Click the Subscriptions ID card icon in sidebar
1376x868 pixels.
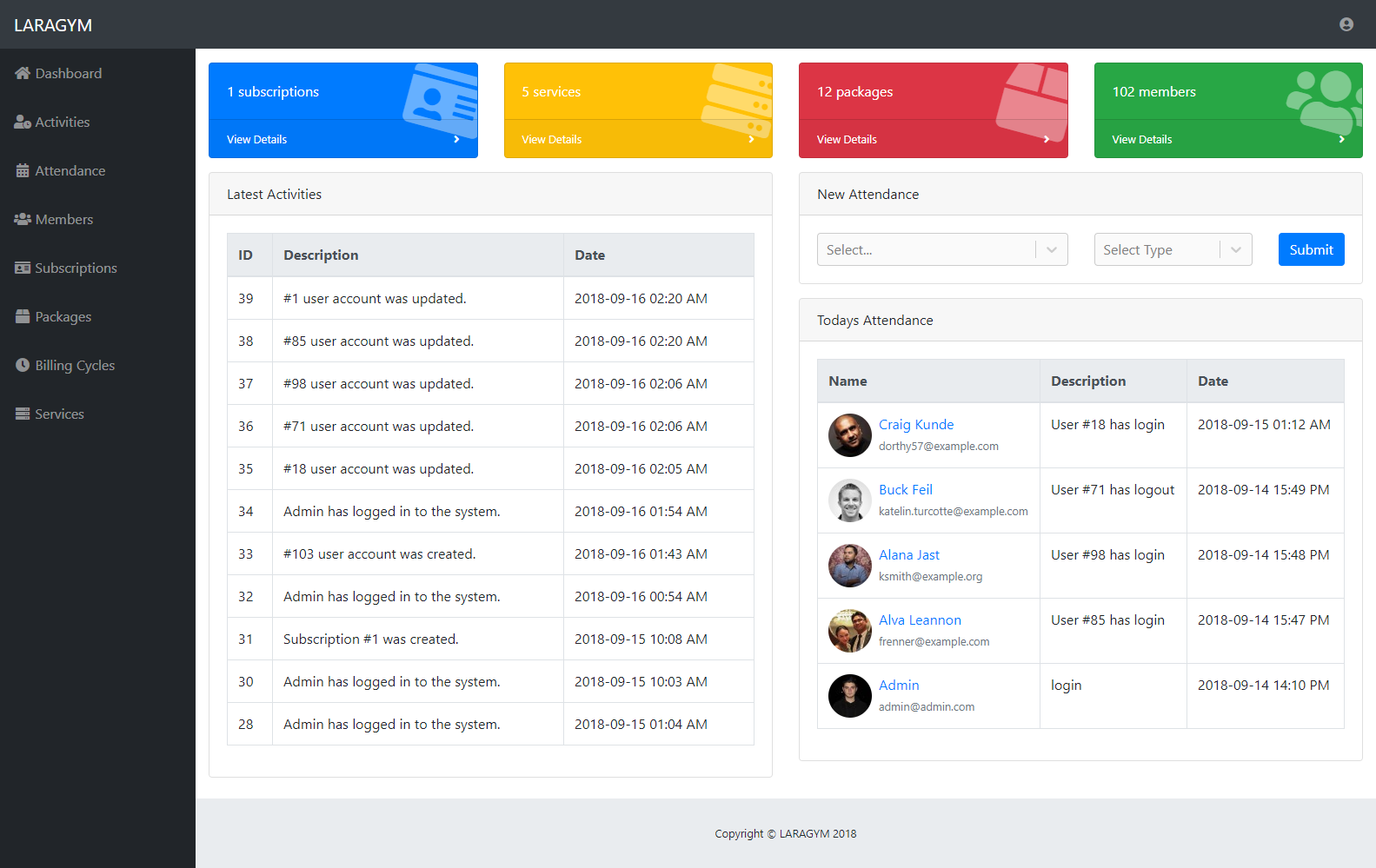pos(23,268)
